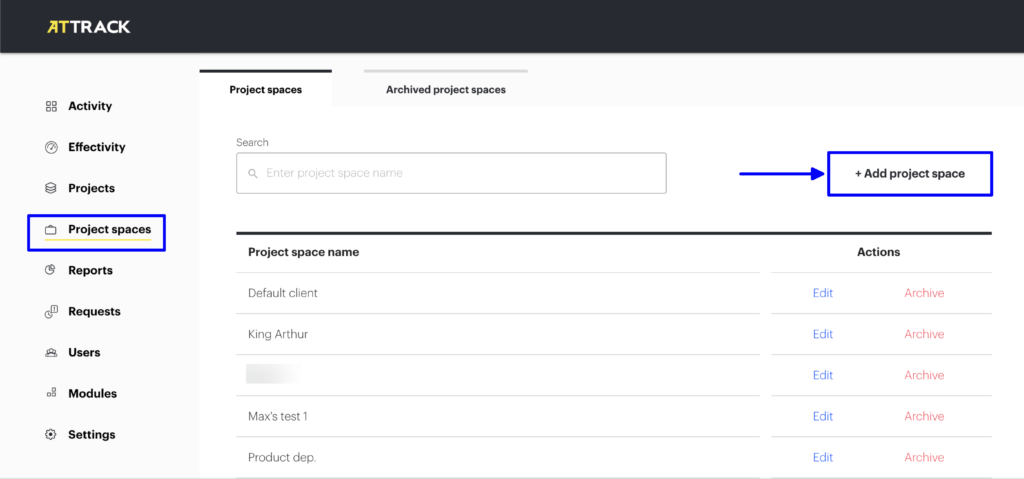Screen dimensions: 1024x479
Task: Switch to the Project spaces tab
Action: coord(266,90)
